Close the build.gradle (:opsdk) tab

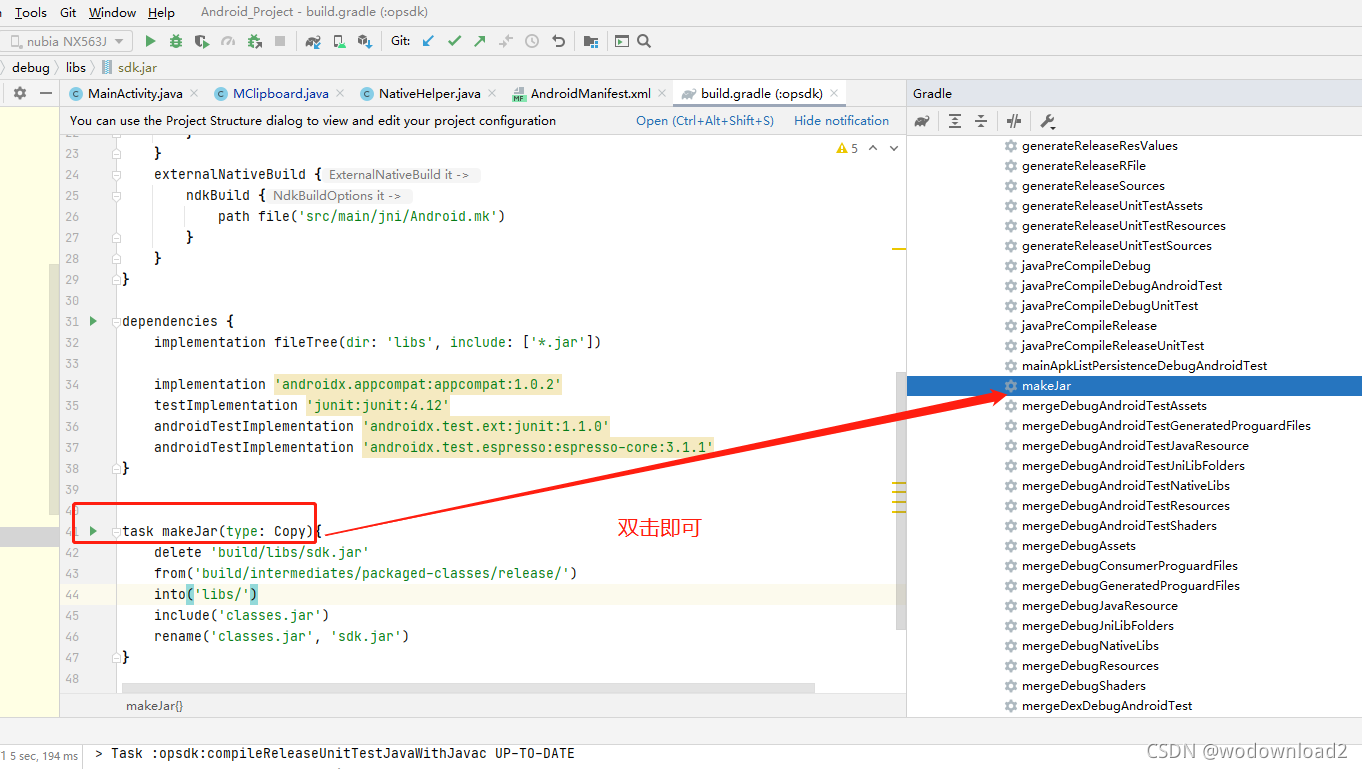tap(835, 93)
